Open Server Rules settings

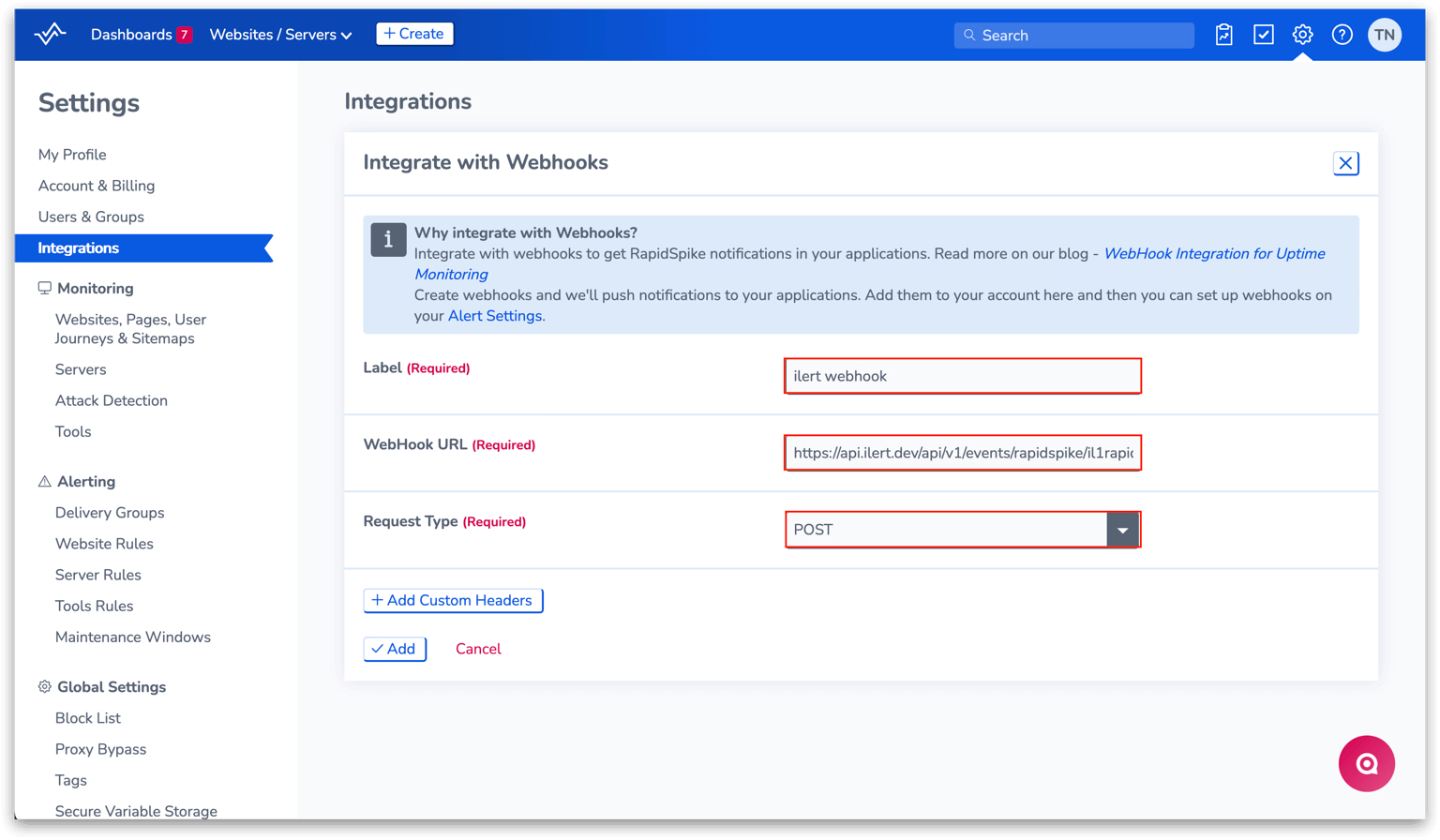pyautogui.click(x=98, y=575)
